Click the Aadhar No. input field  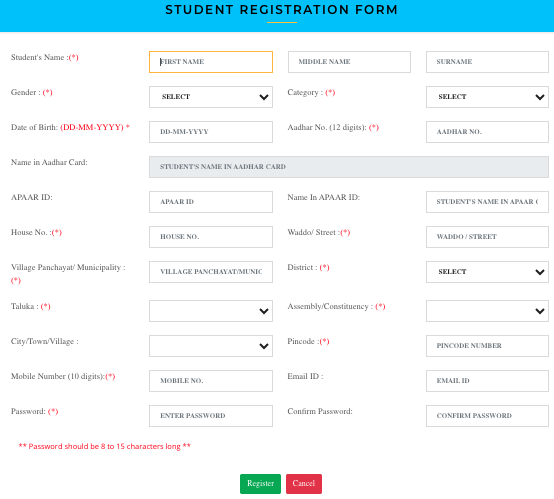click(x=487, y=132)
